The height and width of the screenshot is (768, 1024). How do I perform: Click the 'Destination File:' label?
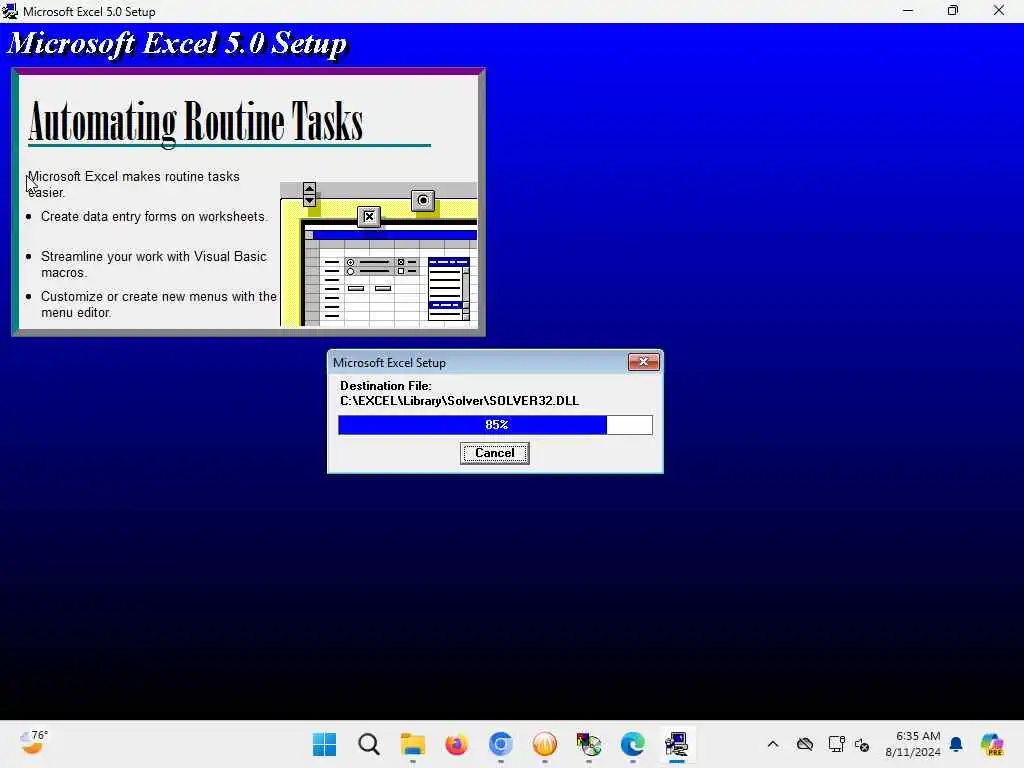pos(385,386)
